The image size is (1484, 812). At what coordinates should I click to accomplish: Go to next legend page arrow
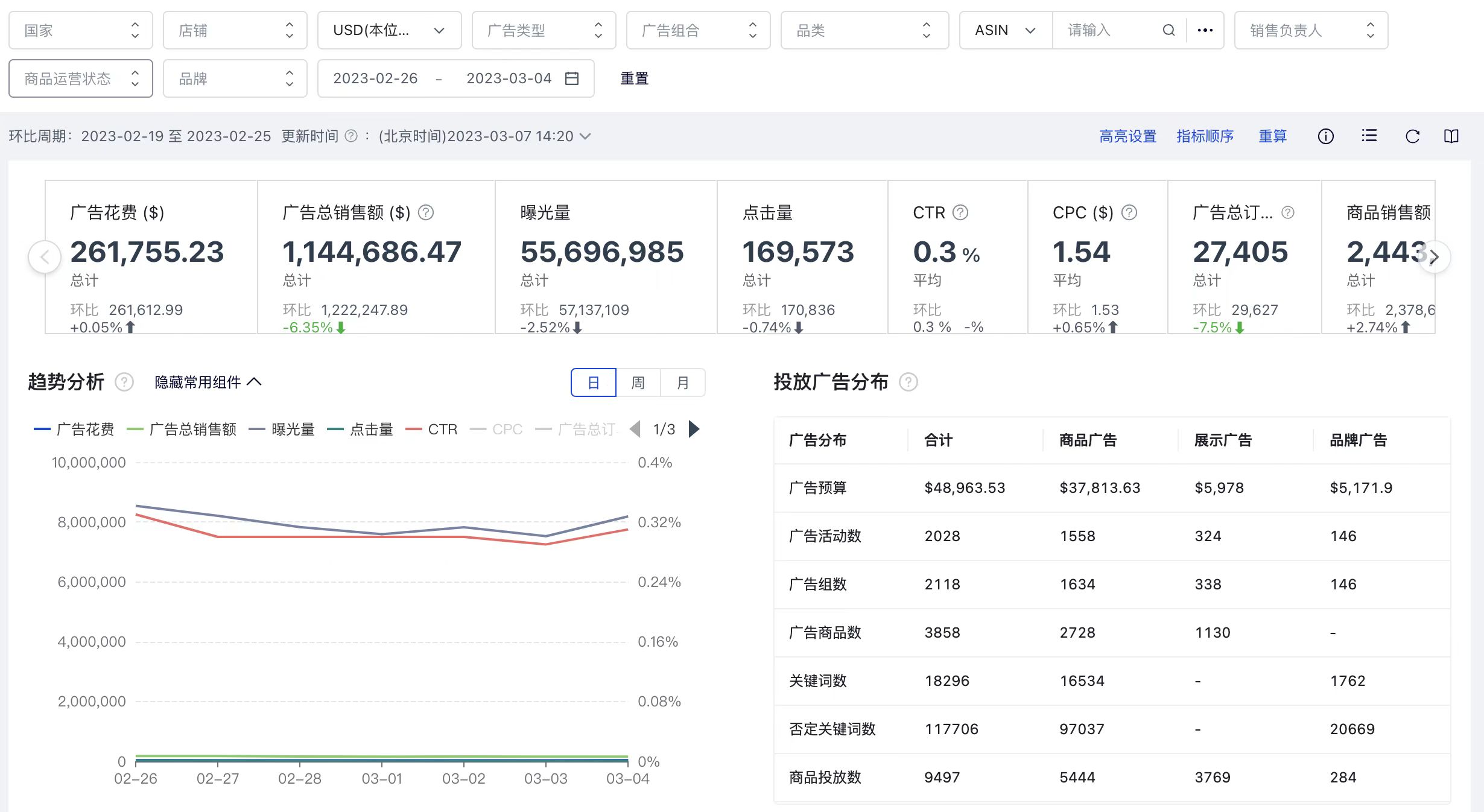click(694, 429)
